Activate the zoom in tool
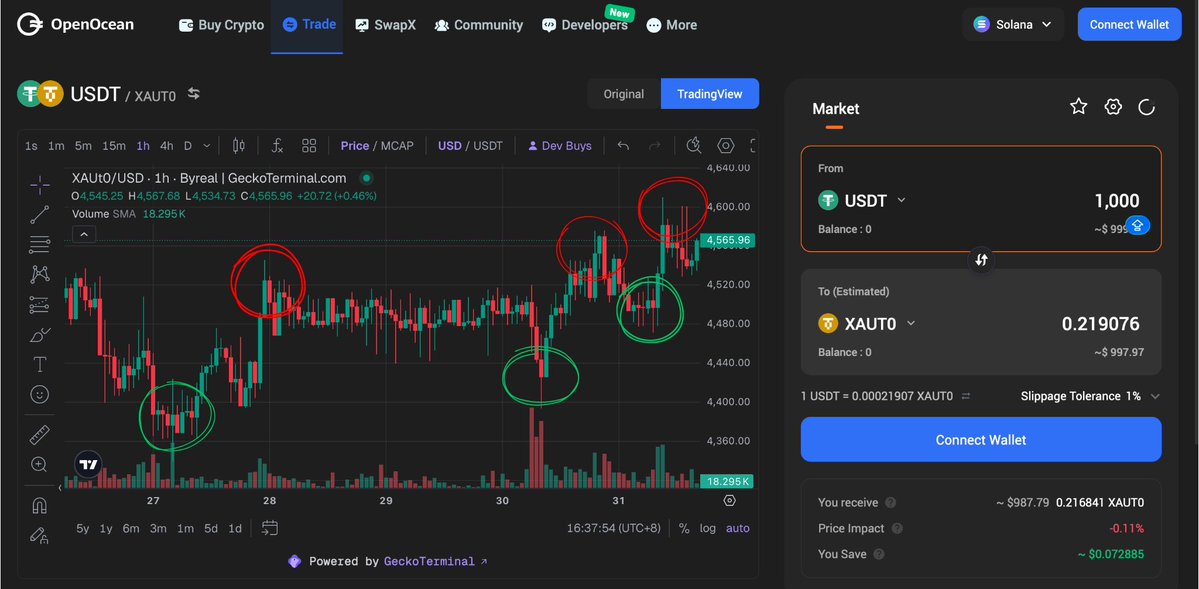This screenshot has height=589, width=1199. point(40,464)
